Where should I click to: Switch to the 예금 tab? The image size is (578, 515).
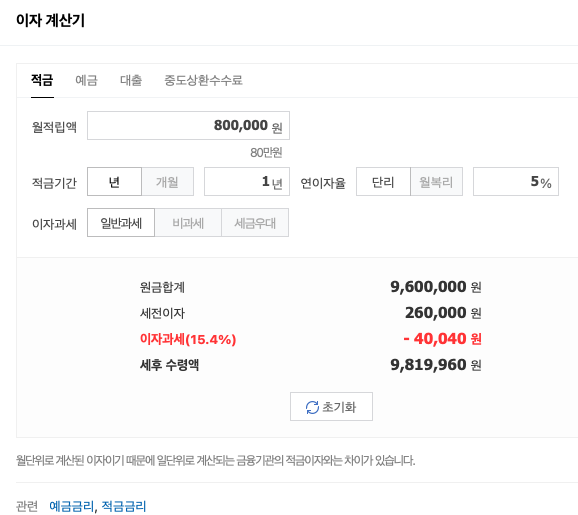86,80
